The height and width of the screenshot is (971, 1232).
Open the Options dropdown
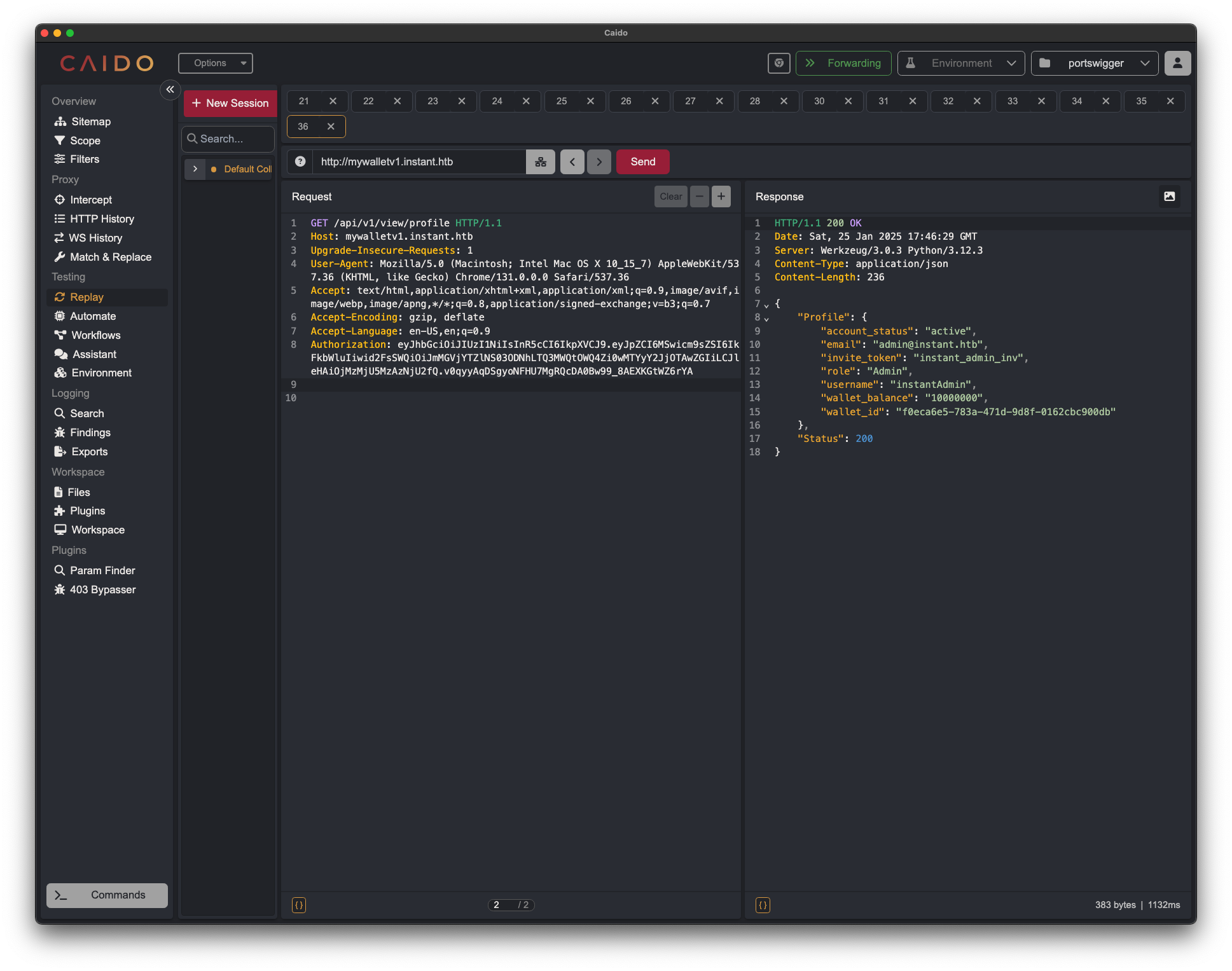pos(216,63)
